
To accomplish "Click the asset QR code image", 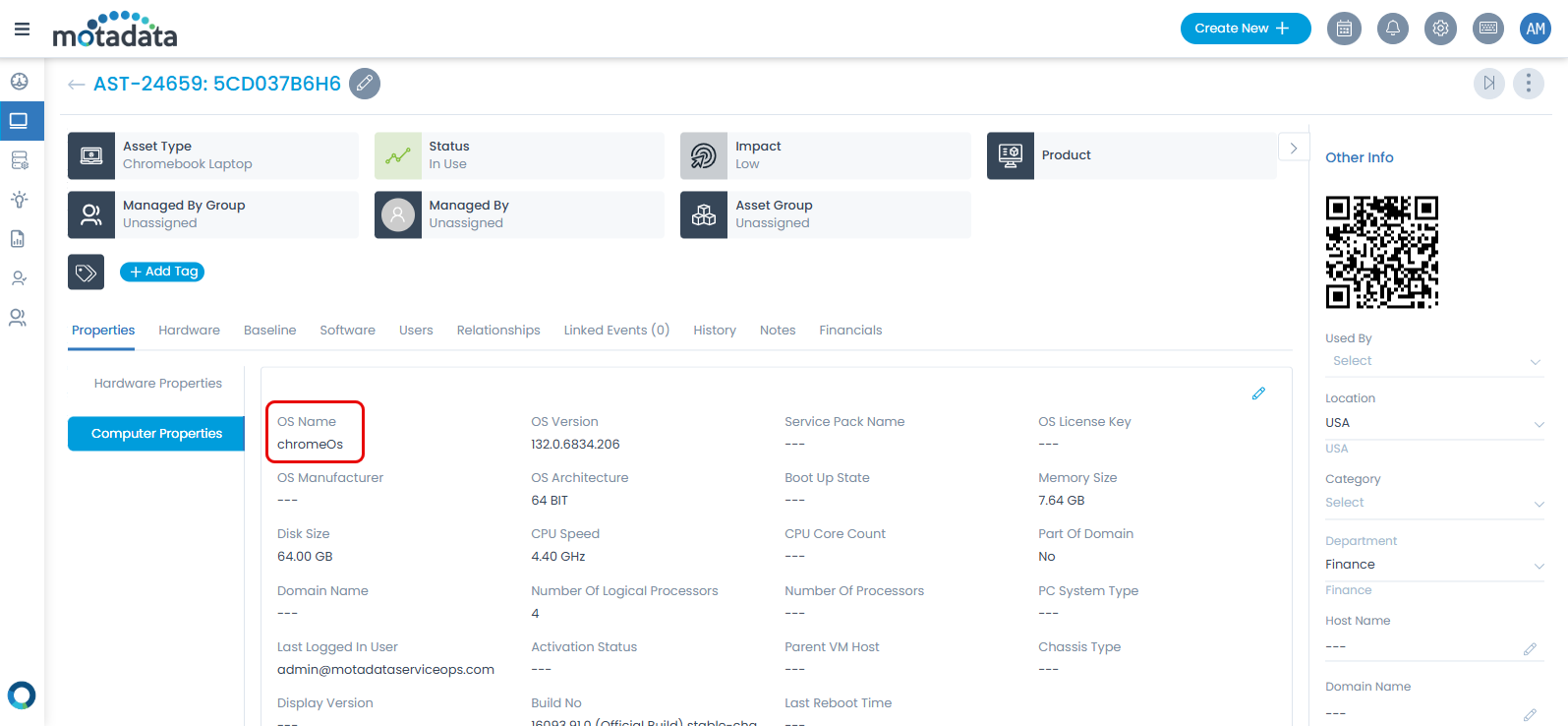I will click(x=1381, y=252).
